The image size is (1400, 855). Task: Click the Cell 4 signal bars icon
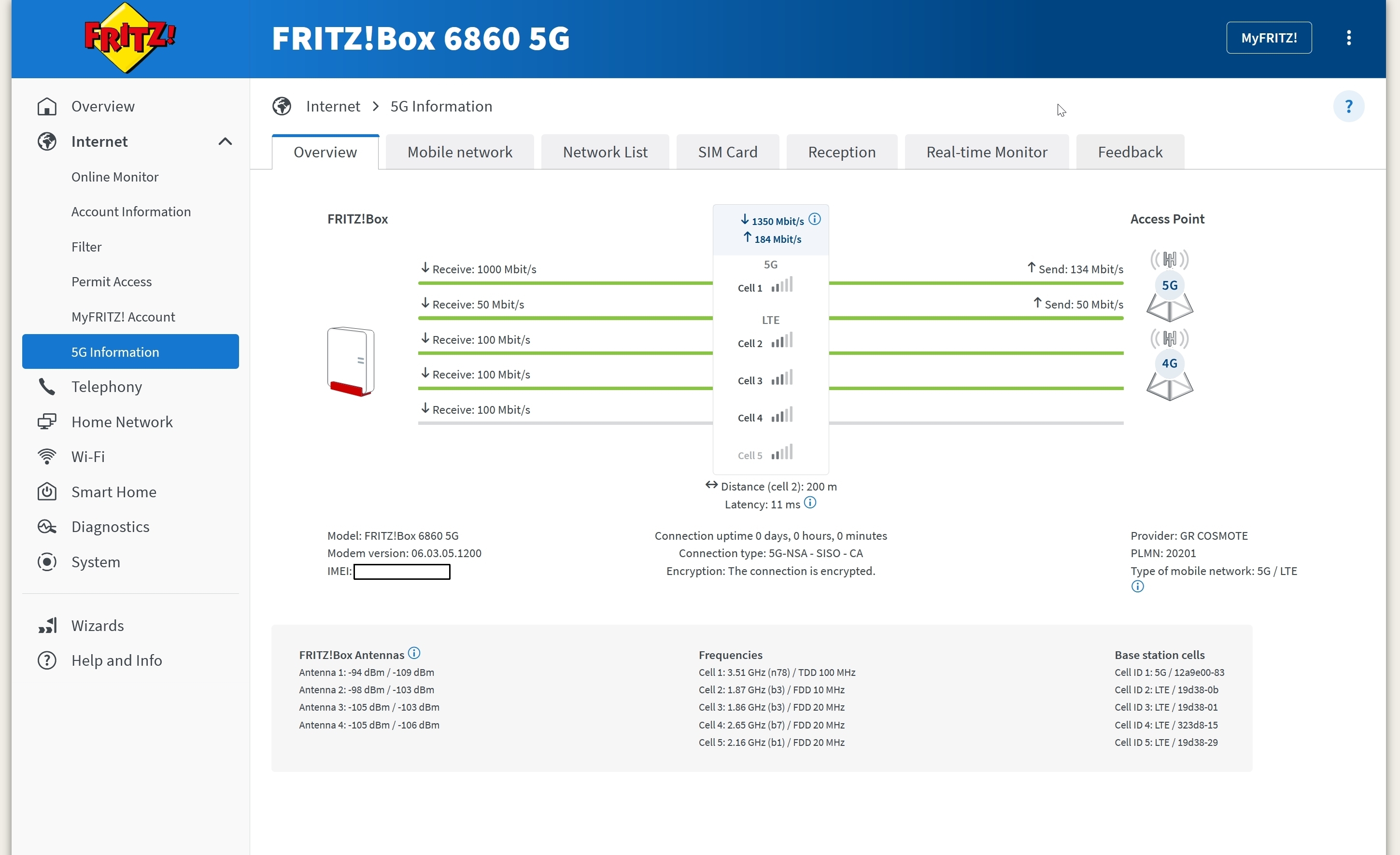tap(782, 415)
